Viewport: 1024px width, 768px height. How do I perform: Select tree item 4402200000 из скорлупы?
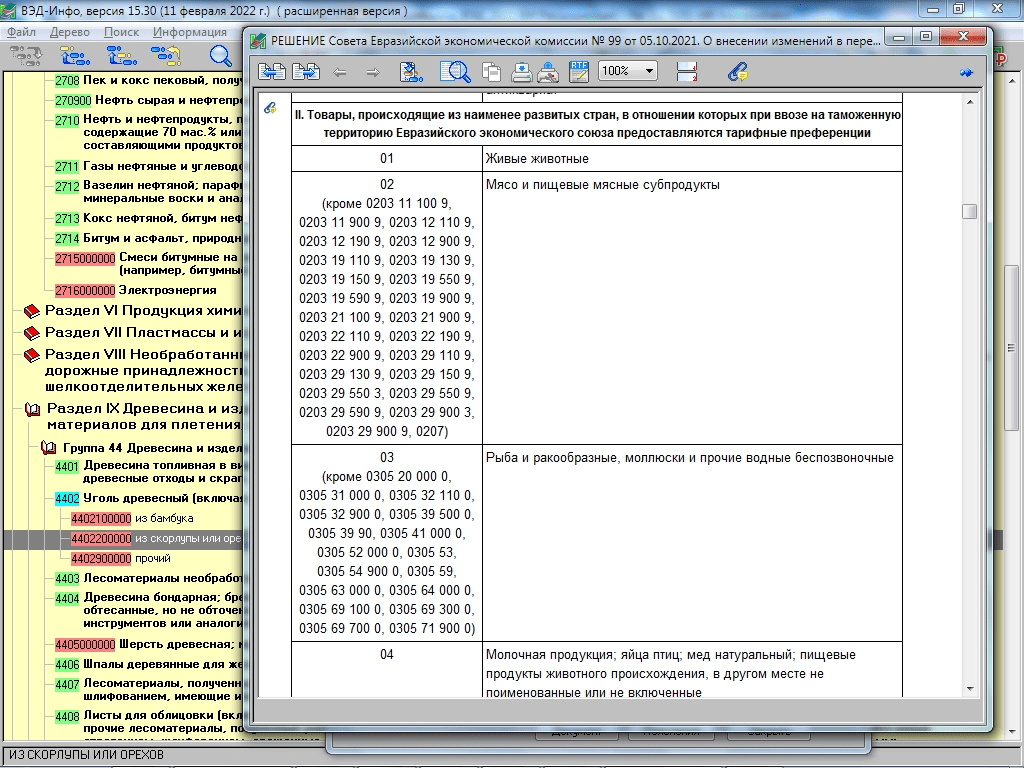point(101,539)
